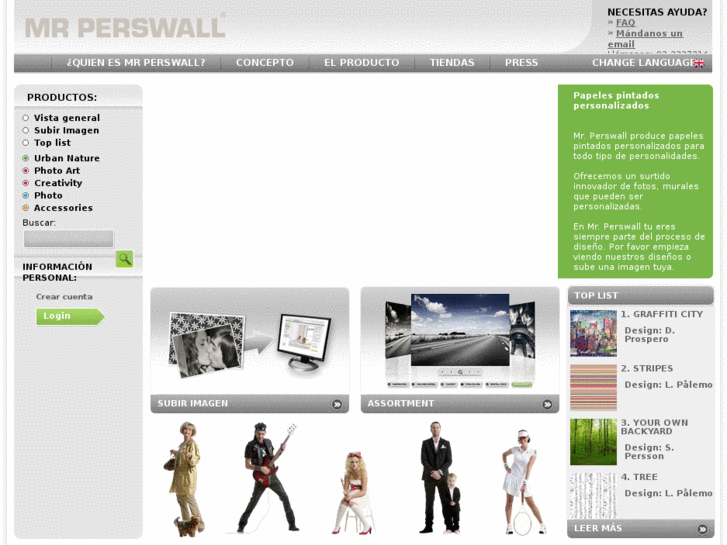Click the UK flag language icon
The height and width of the screenshot is (545, 727).
(x=699, y=64)
